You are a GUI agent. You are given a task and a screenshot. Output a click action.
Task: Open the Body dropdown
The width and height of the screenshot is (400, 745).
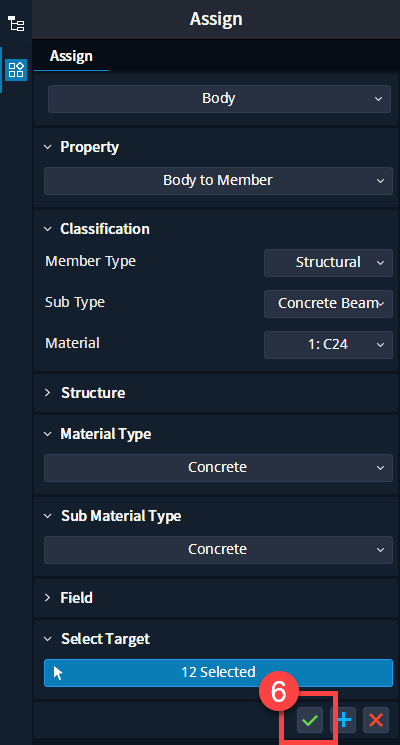(219, 99)
